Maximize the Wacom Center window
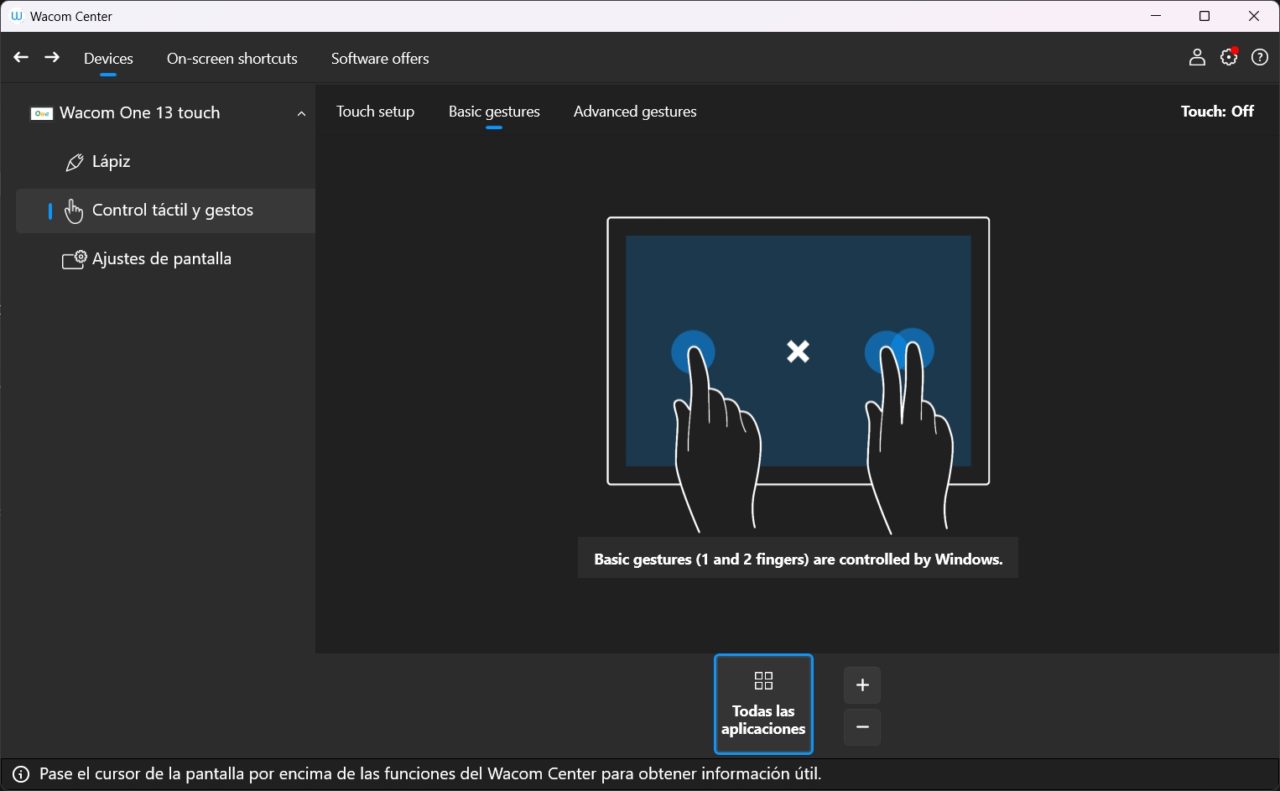 [x=1204, y=16]
